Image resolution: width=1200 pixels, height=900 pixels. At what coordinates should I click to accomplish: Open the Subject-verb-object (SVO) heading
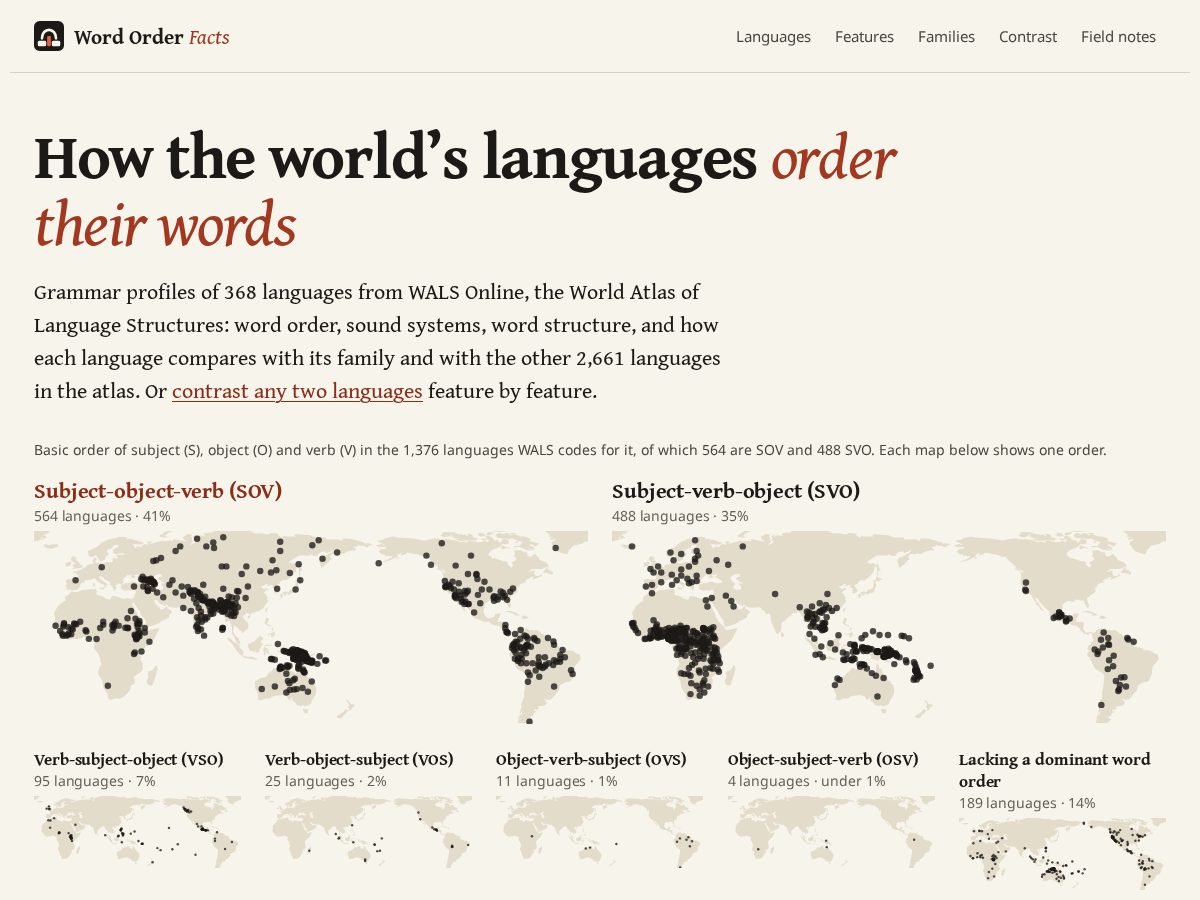[736, 491]
